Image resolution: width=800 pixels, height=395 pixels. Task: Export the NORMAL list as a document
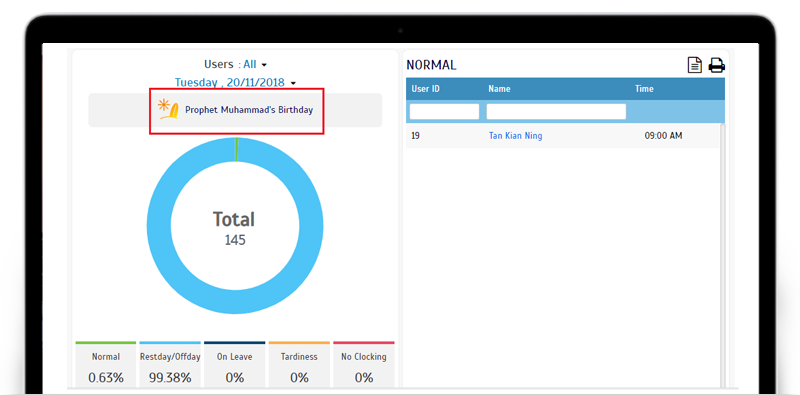pos(694,65)
